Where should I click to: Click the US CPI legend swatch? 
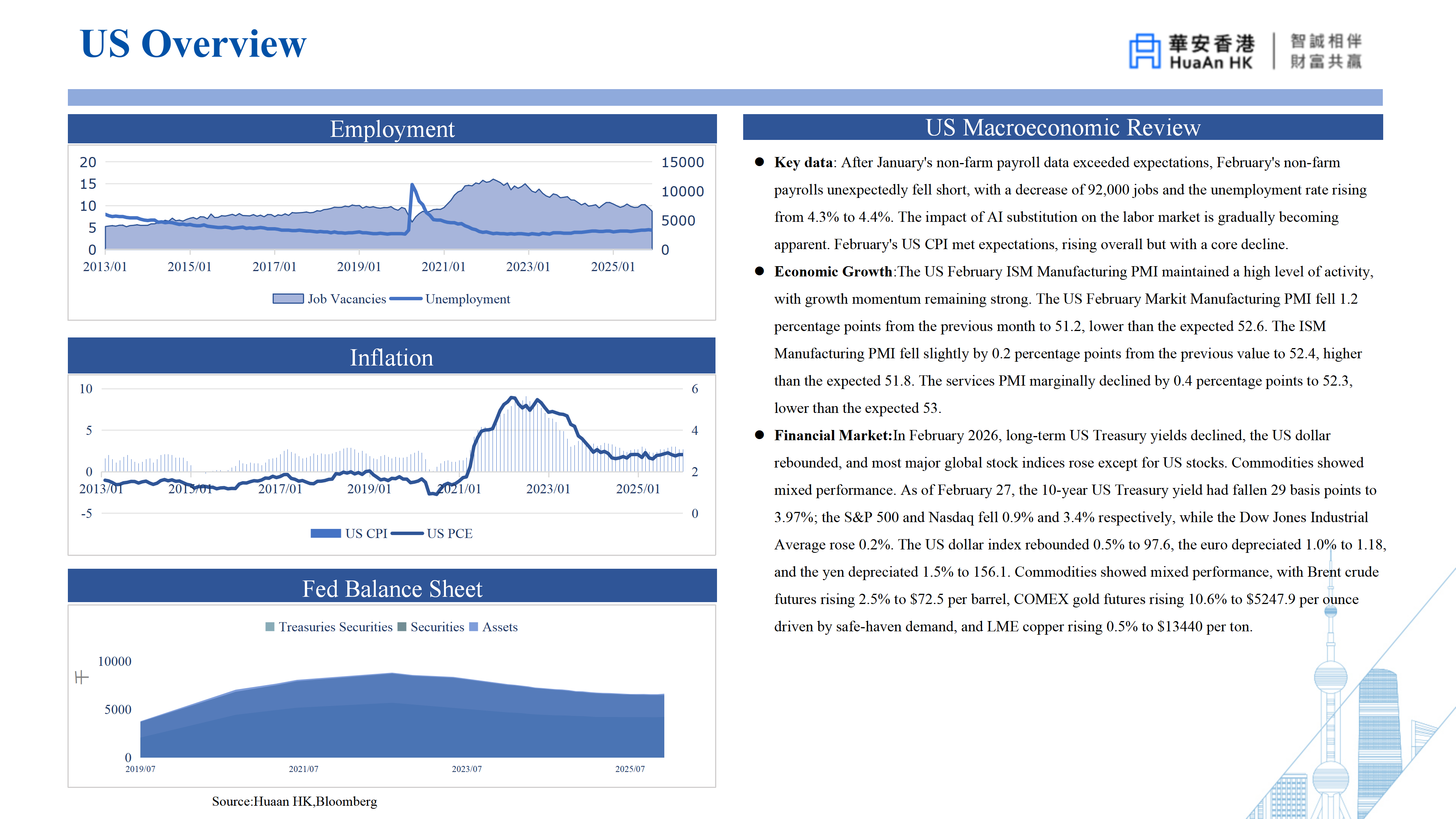tap(326, 533)
